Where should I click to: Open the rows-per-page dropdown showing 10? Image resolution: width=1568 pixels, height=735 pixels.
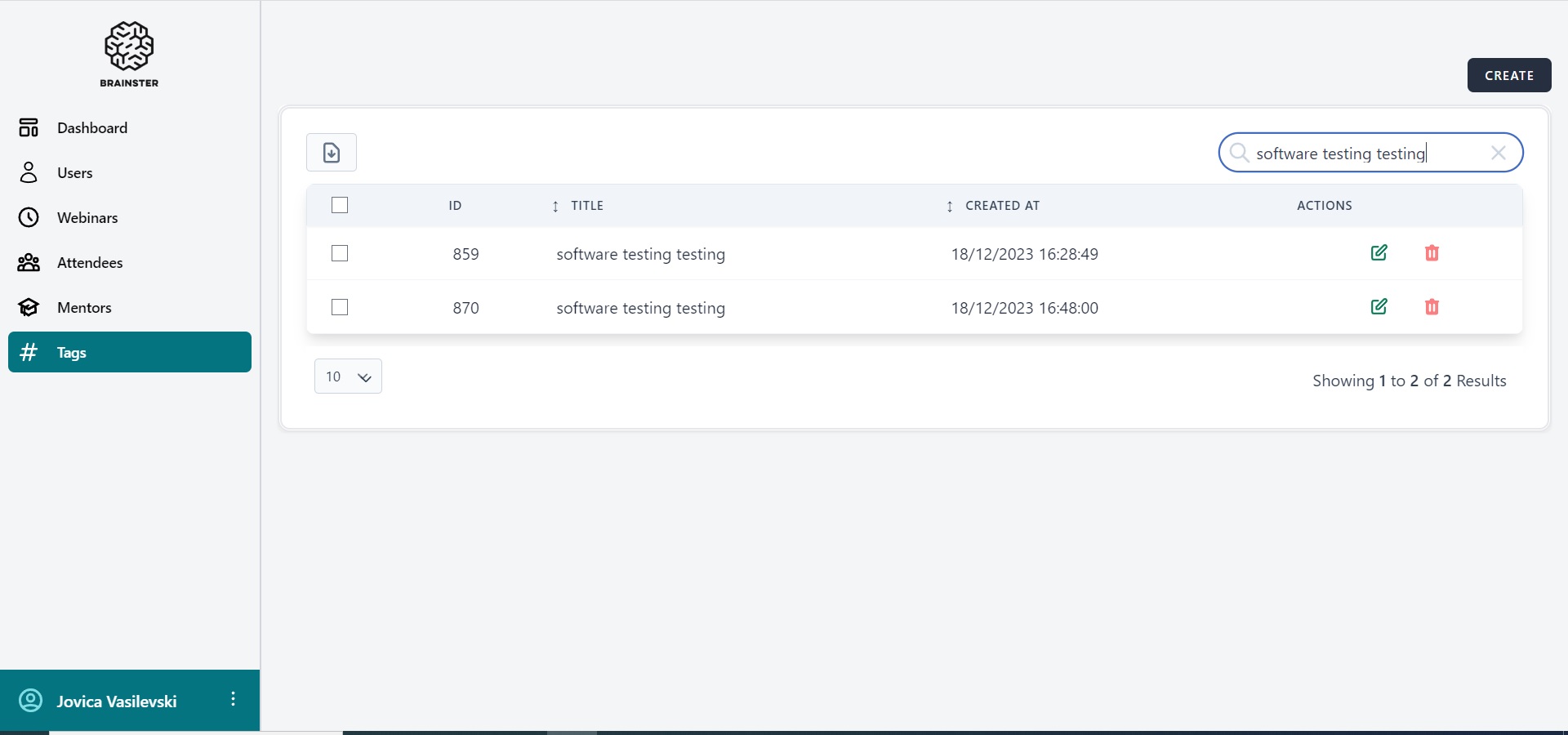(x=348, y=376)
